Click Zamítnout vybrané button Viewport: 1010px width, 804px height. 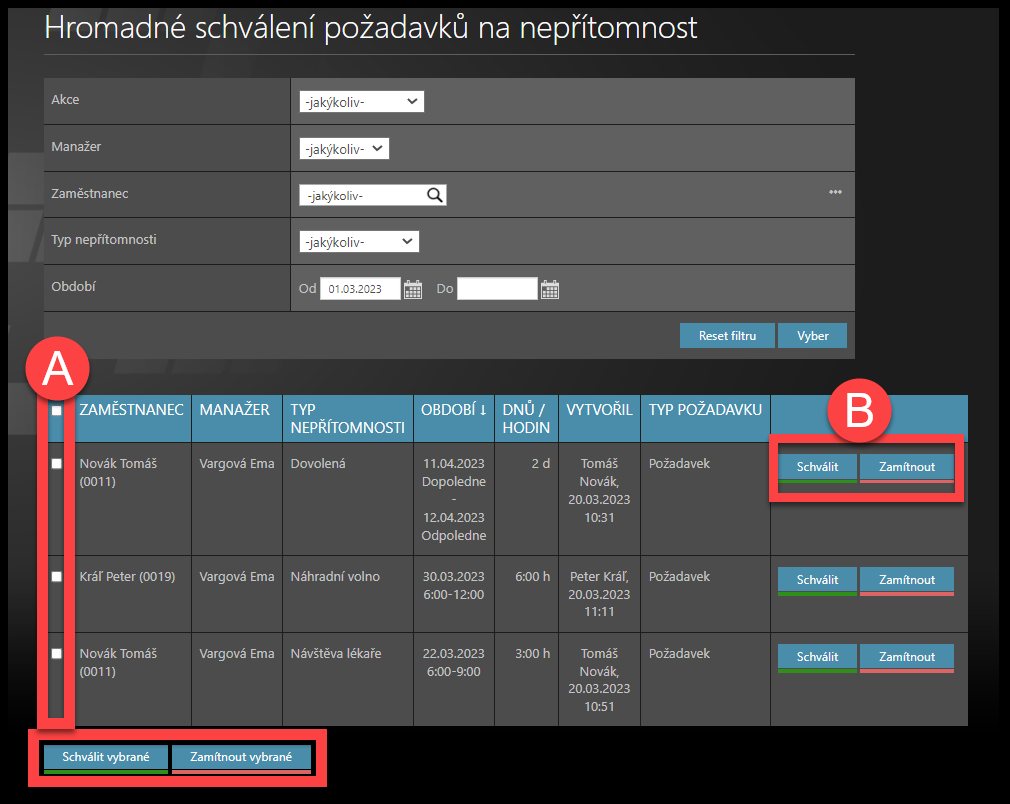click(x=241, y=757)
